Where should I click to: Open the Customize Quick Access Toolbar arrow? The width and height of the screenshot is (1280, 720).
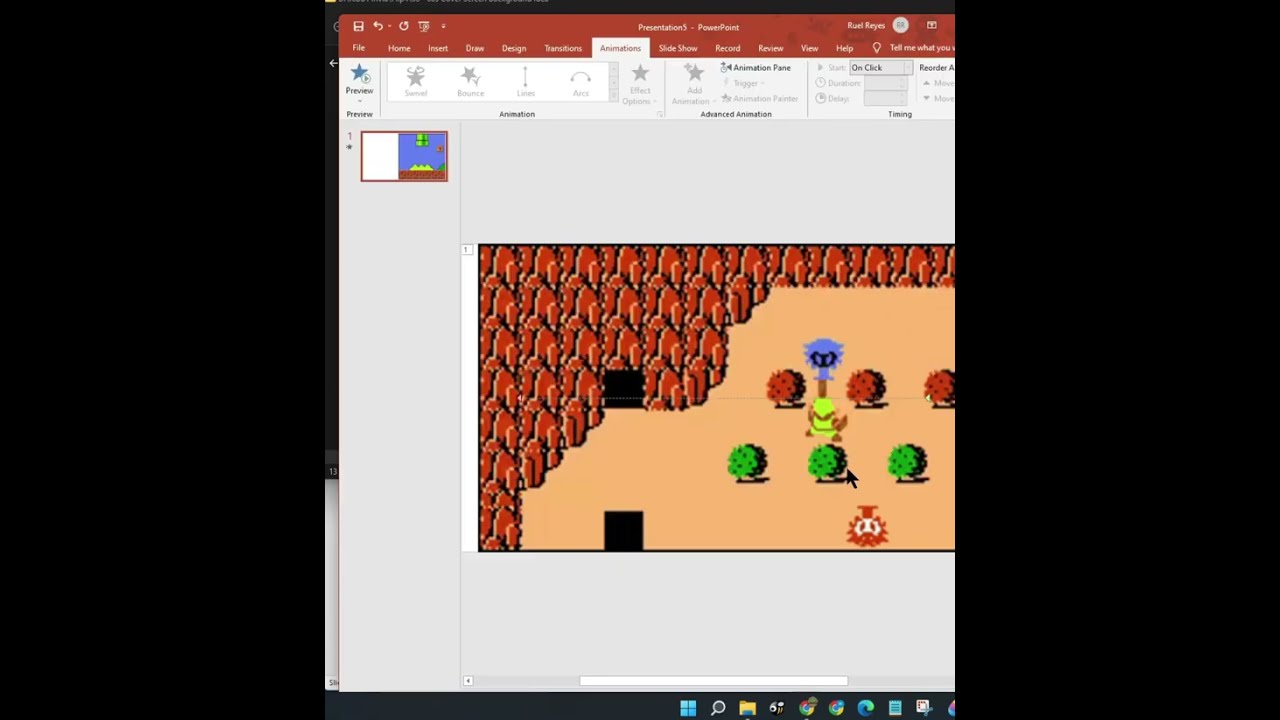(443, 26)
